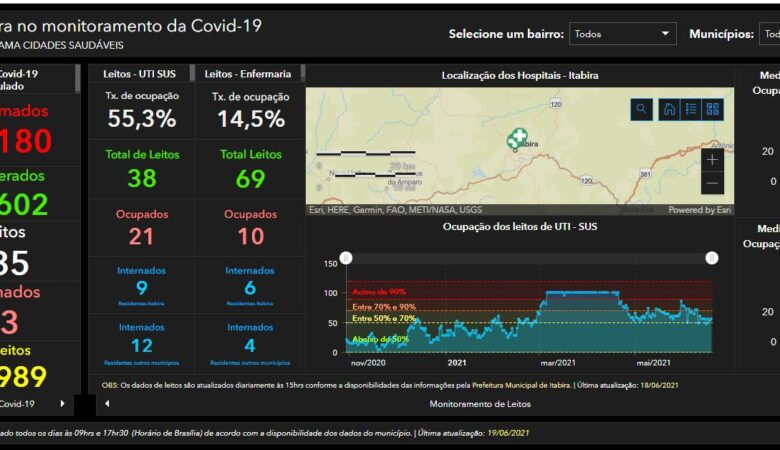Click the left arrow beside Monitoramento de Leitos

(x=108, y=404)
